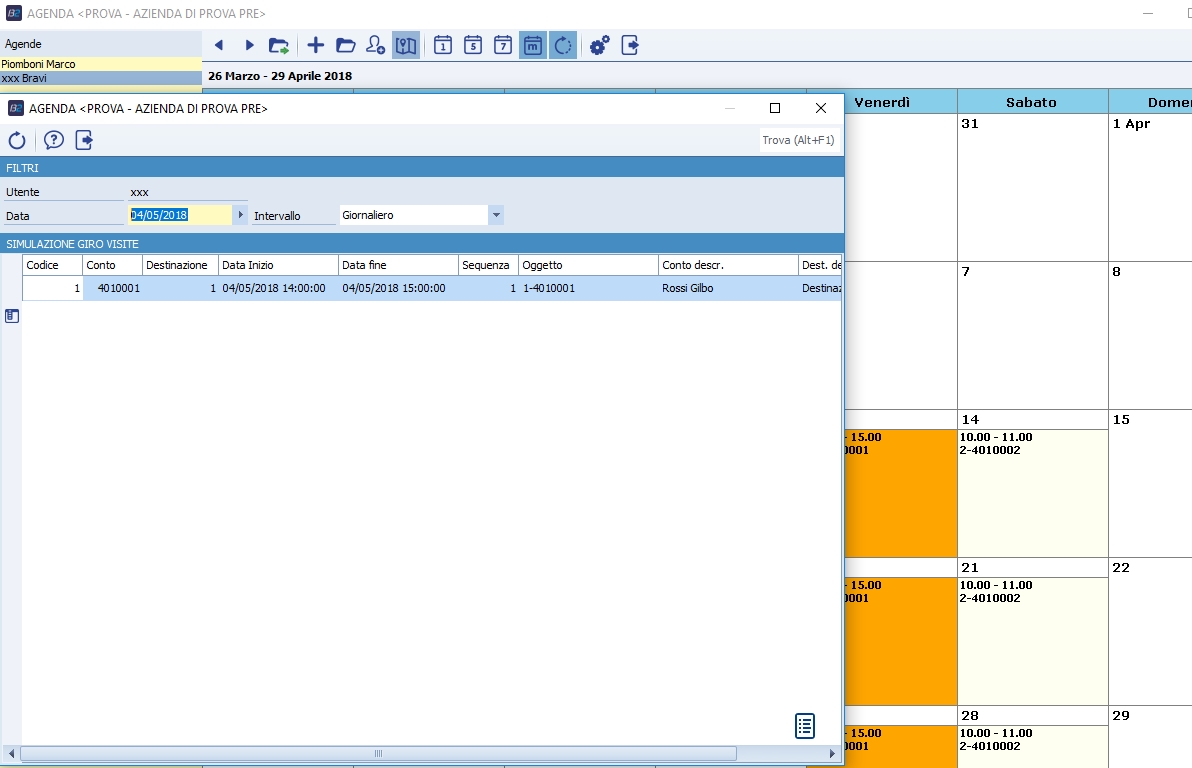This screenshot has height=768, width=1192.
Task: Click exit icon in main toolbar
Action: point(630,46)
